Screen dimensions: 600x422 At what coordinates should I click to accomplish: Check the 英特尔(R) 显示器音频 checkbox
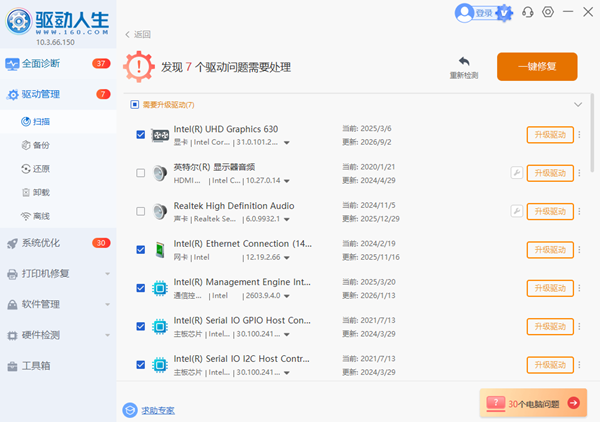coord(140,173)
